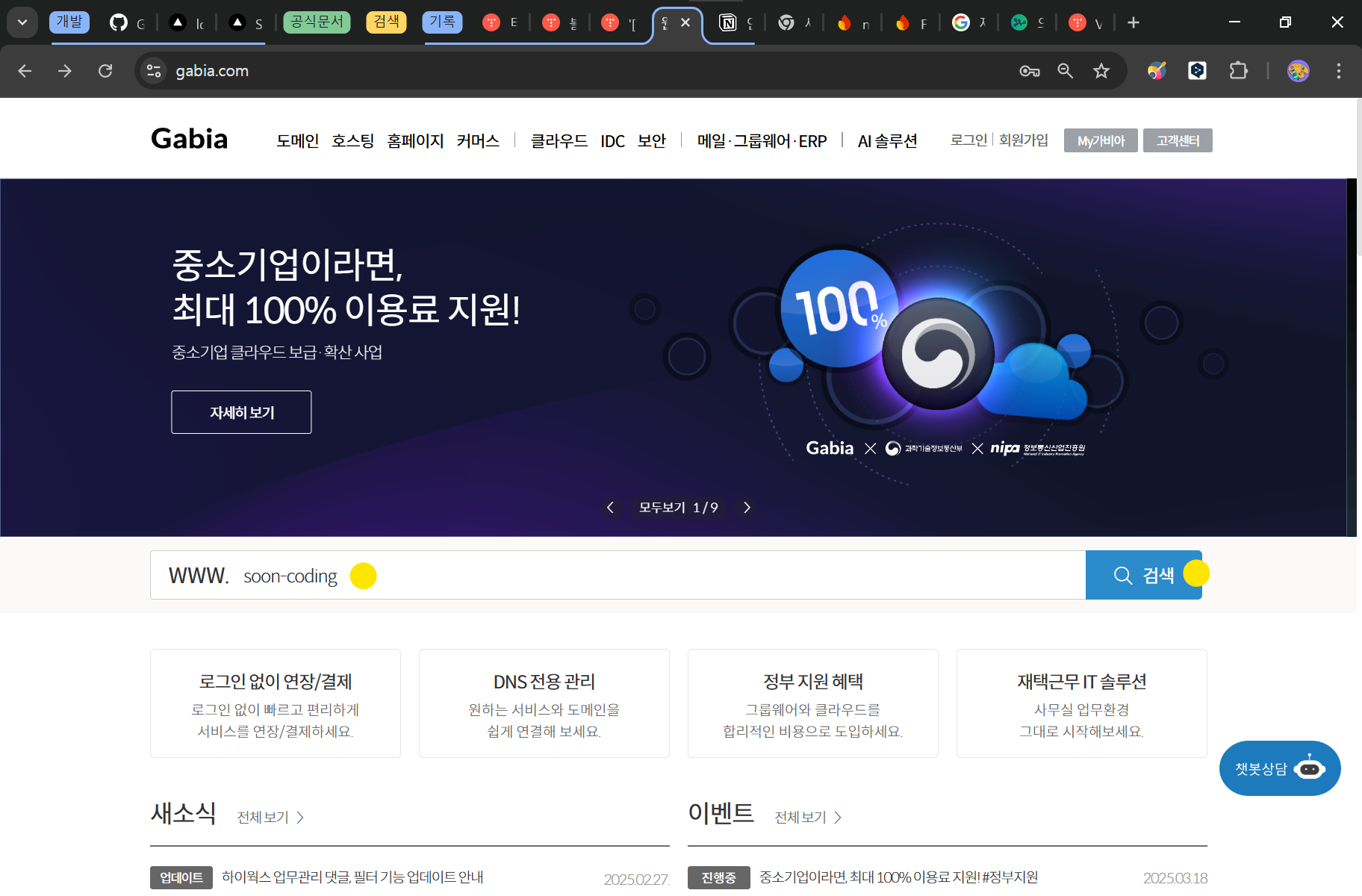
Task: Reload the current page
Action: coord(105,71)
